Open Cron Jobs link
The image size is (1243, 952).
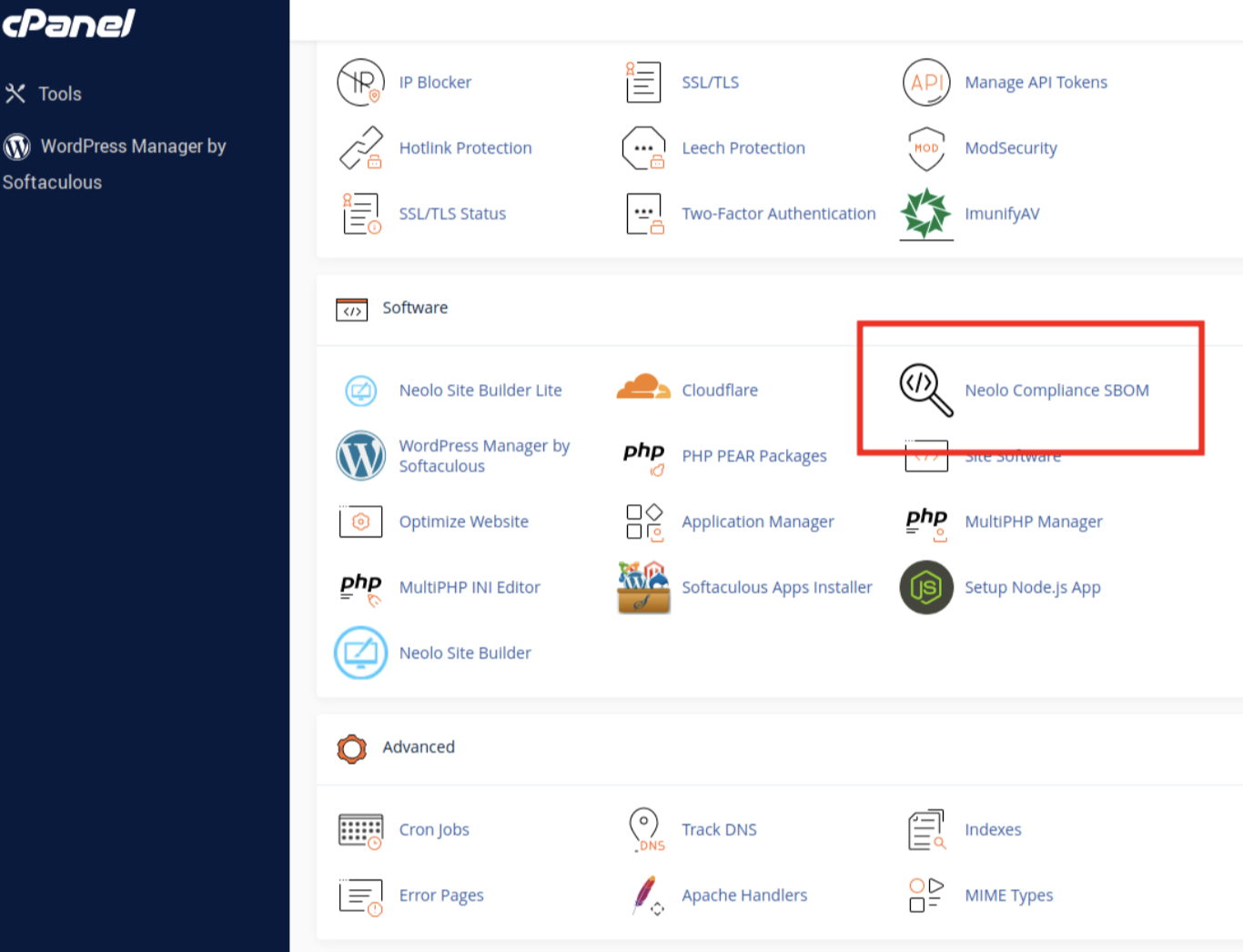coord(434,829)
